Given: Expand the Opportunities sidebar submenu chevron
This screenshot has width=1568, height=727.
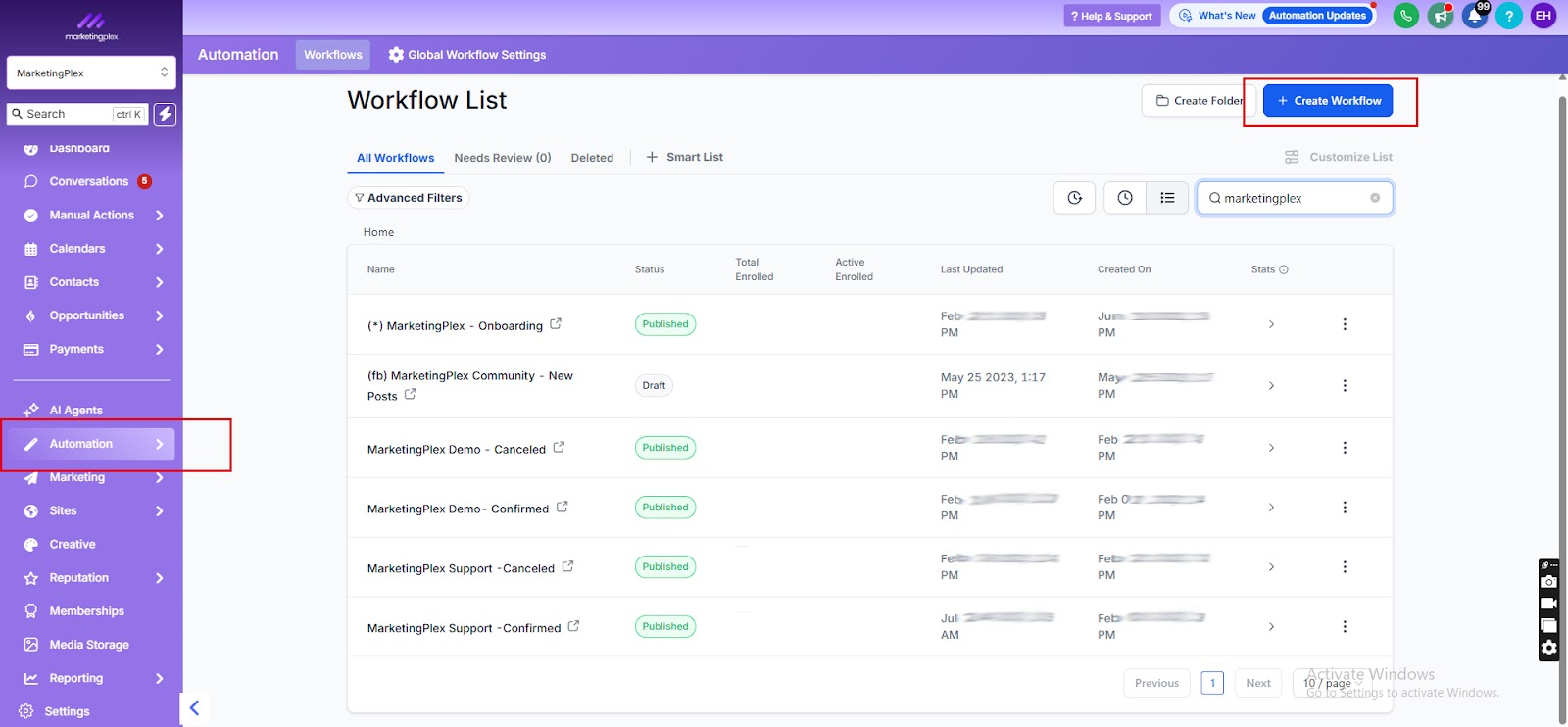Looking at the screenshot, I should [x=159, y=315].
